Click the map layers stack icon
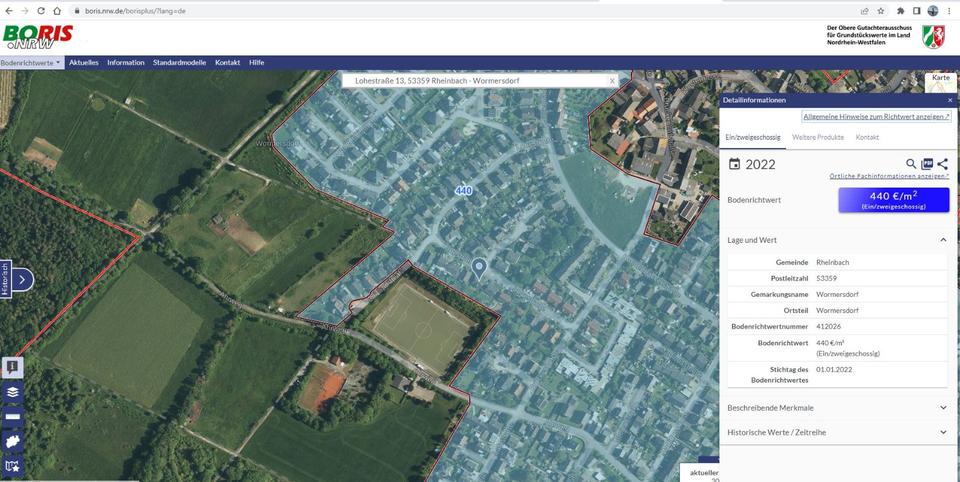The height and width of the screenshot is (482, 960). pos(13,392)
